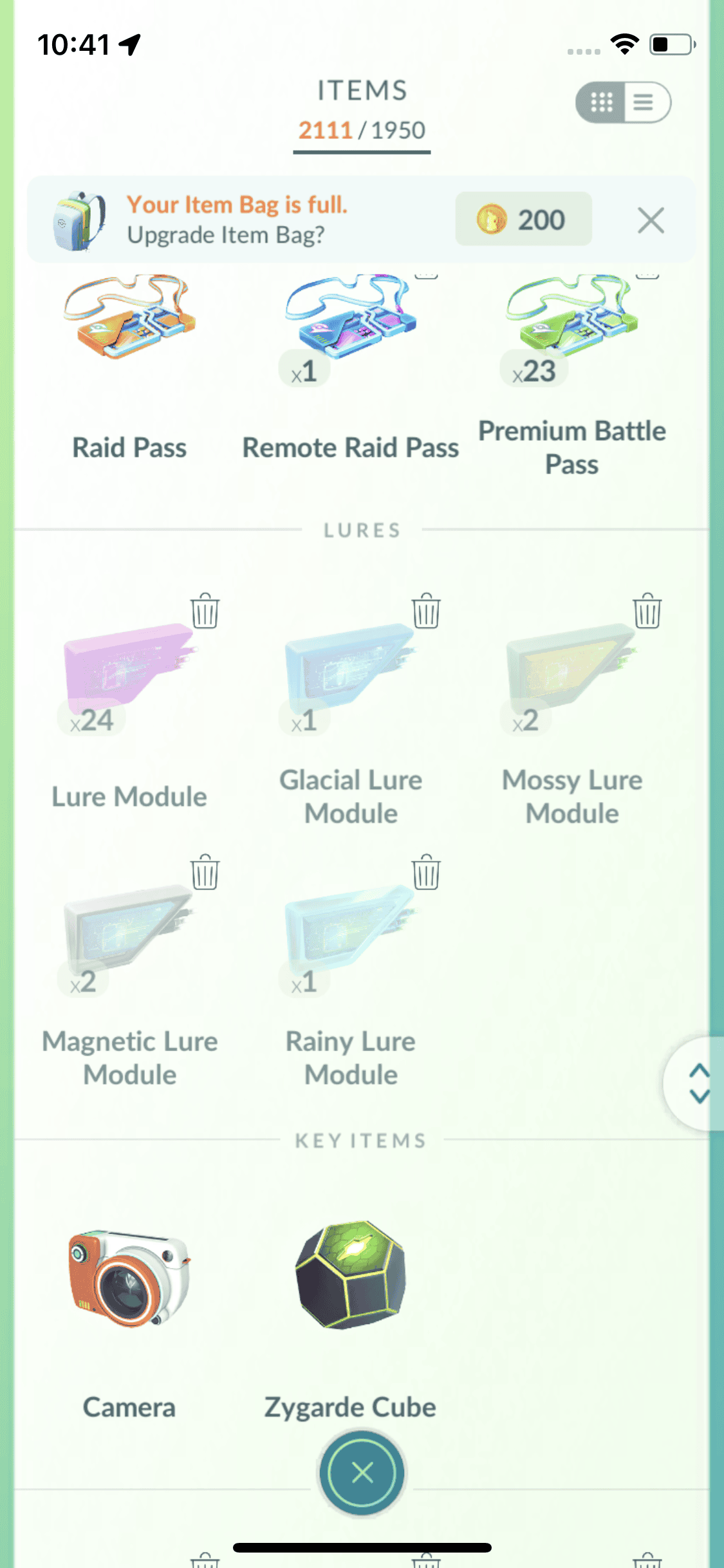Screen dimensions: 724x1568
Task: Tap the Remote Raid Pass icon
Action: (x=351, y=317)
